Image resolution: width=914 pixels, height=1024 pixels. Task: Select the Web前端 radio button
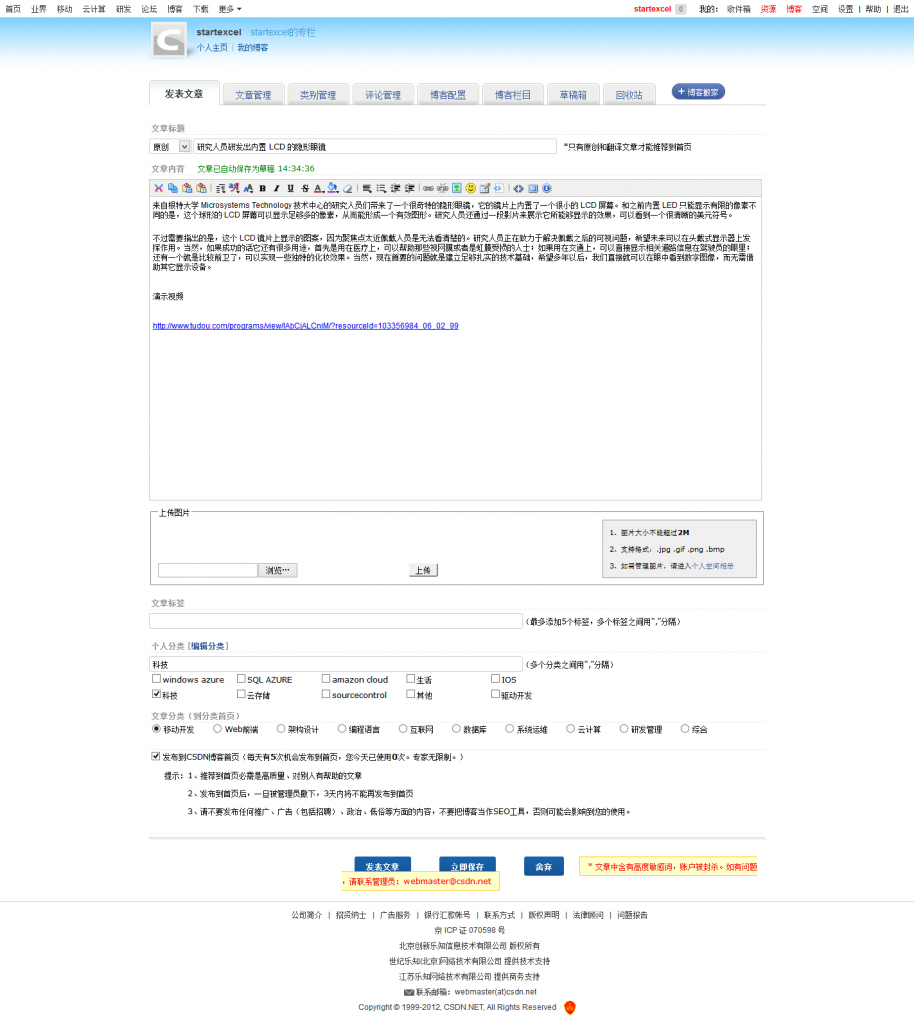[217, 729]
